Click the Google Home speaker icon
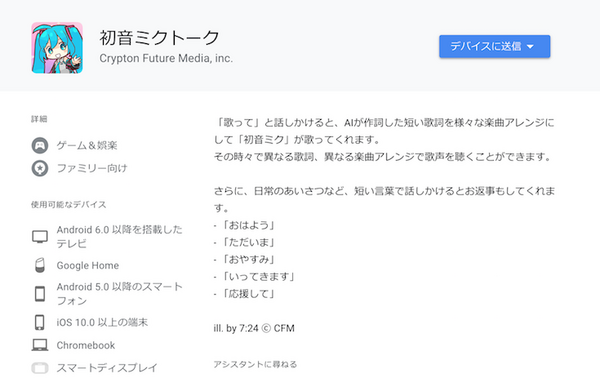Viewport: 600px width, 378px height. [x=40, y=265]
